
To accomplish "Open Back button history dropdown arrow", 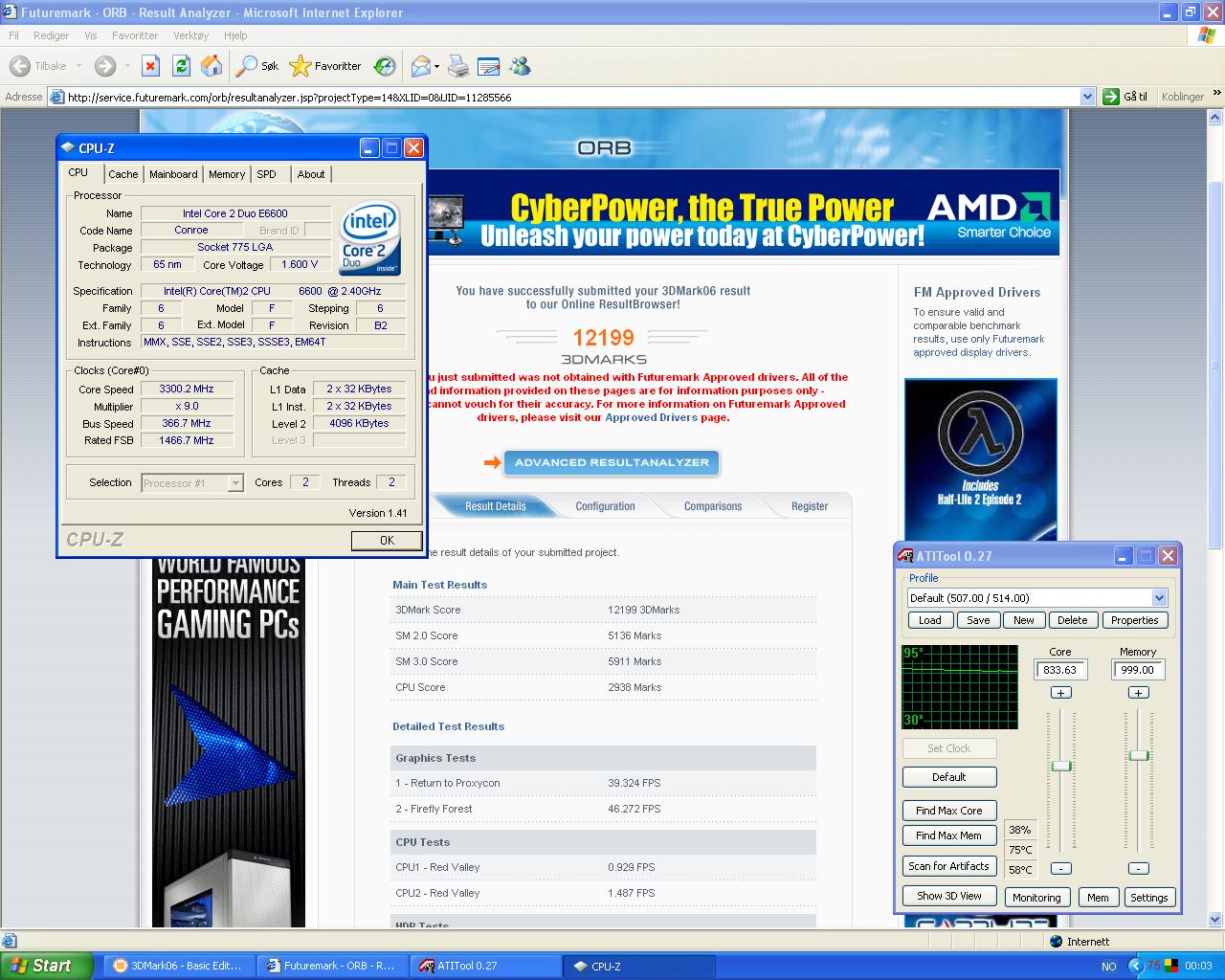I will tap(78, 67).
